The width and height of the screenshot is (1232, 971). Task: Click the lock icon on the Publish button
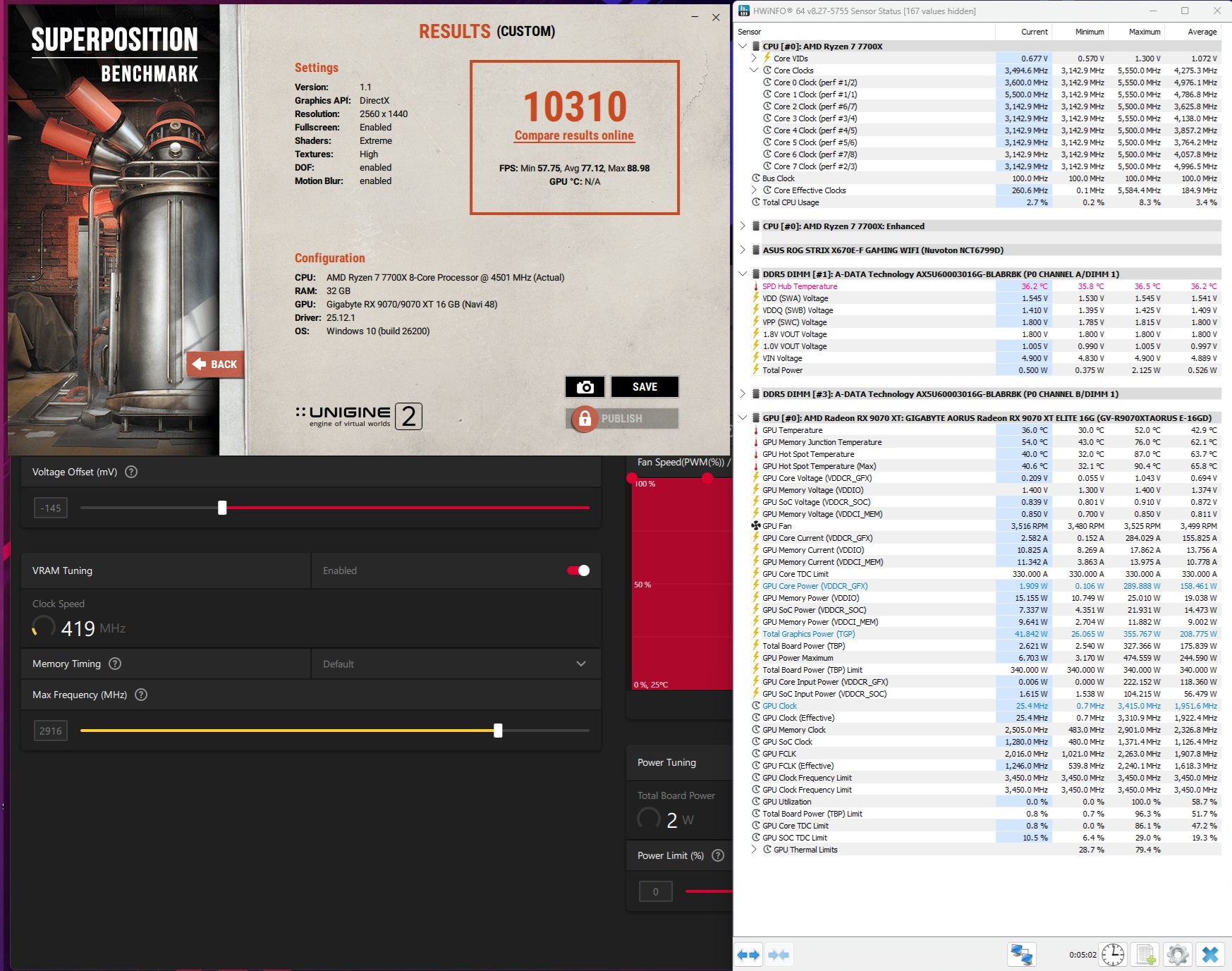585,419
